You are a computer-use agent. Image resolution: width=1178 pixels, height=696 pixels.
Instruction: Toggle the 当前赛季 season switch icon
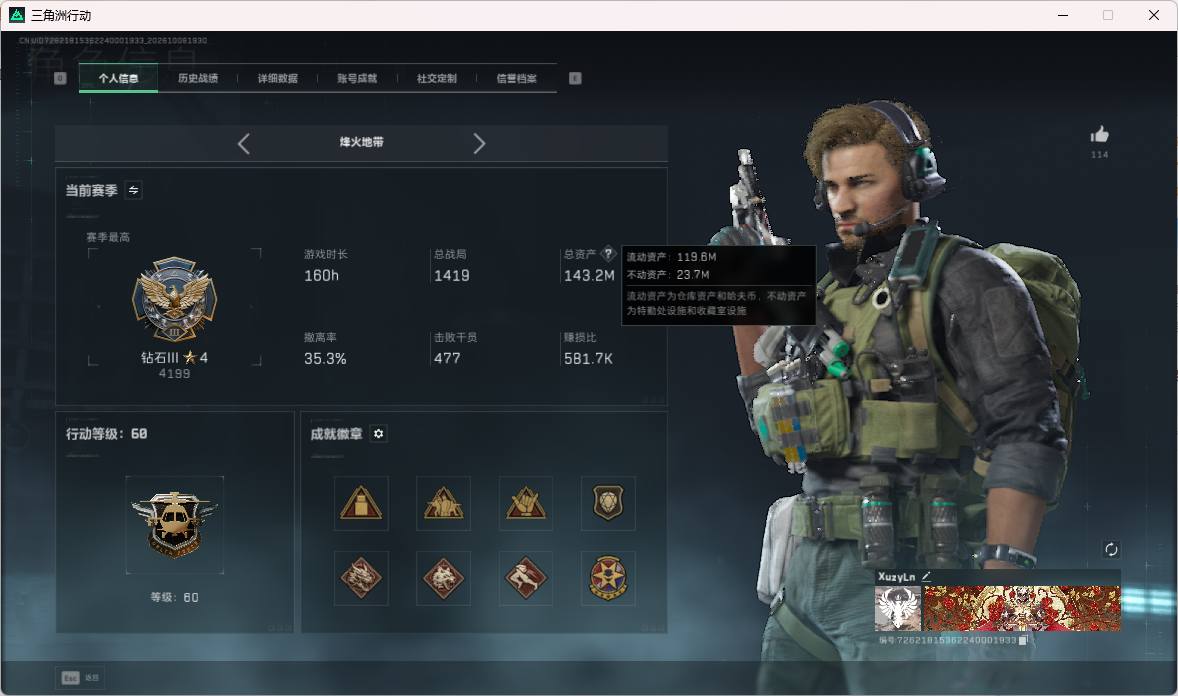pos(133,190)
